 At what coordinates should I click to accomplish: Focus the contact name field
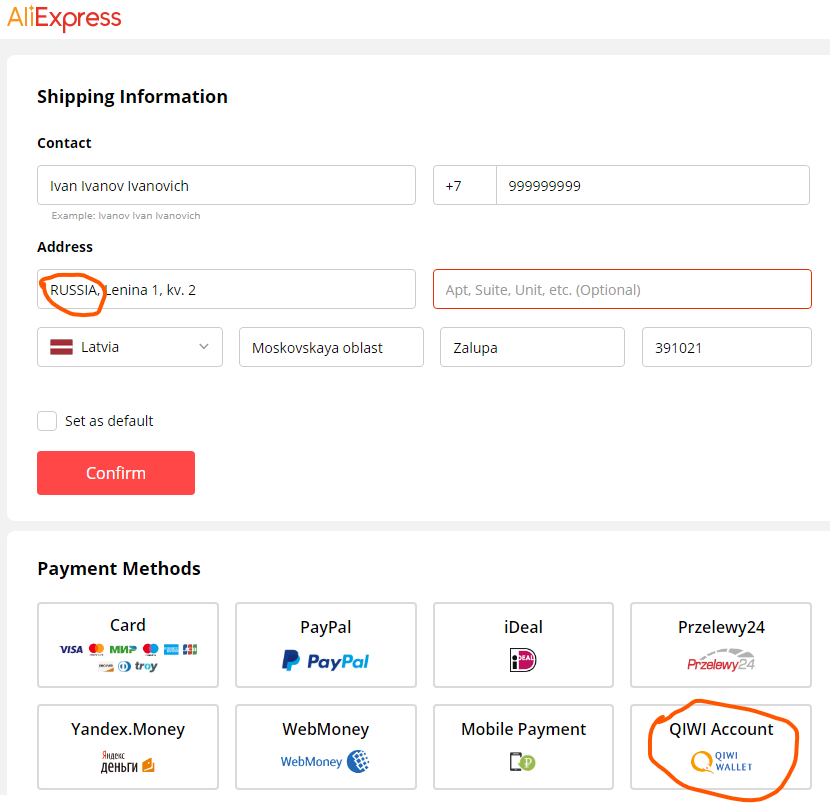point(226,185)
